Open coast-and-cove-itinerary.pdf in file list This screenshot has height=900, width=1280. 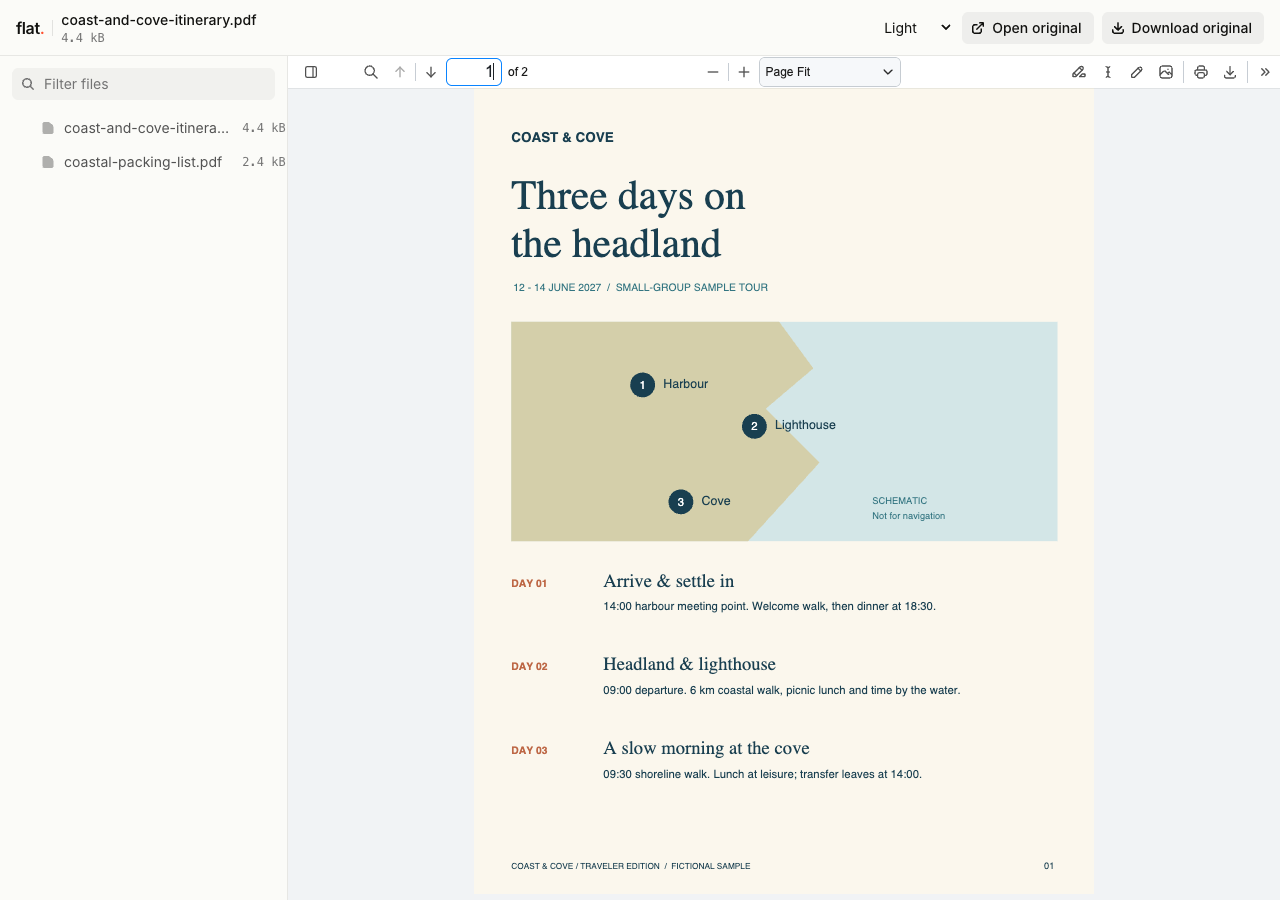coord(146,128)
